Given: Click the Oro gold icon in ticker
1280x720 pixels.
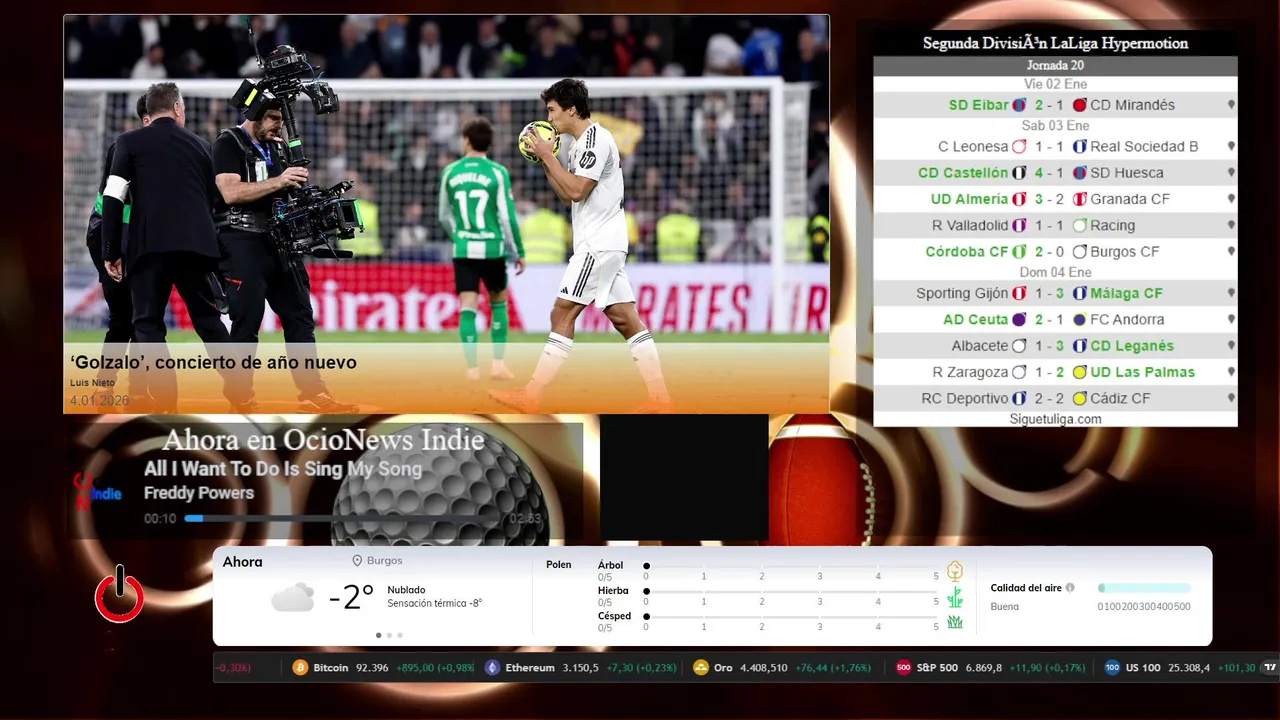Looking at the screenshot, I should [701, 668].
